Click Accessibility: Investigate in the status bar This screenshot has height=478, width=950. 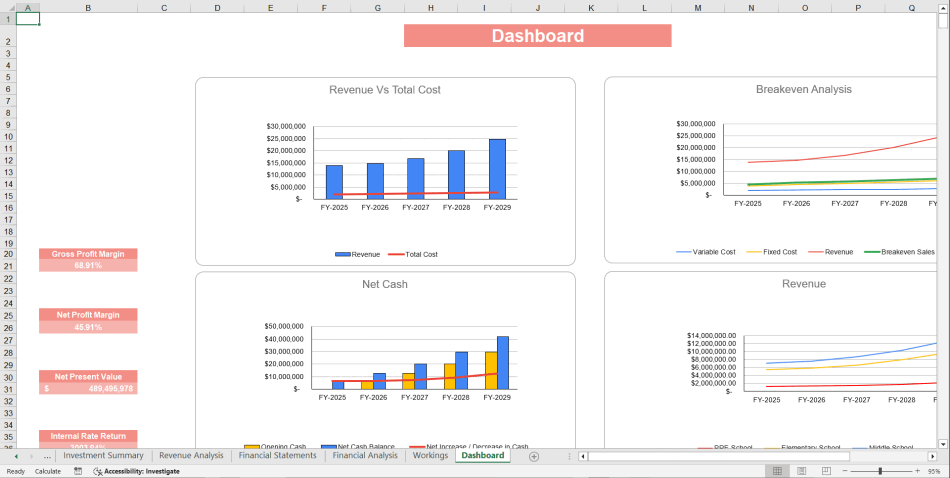(136, 471)
